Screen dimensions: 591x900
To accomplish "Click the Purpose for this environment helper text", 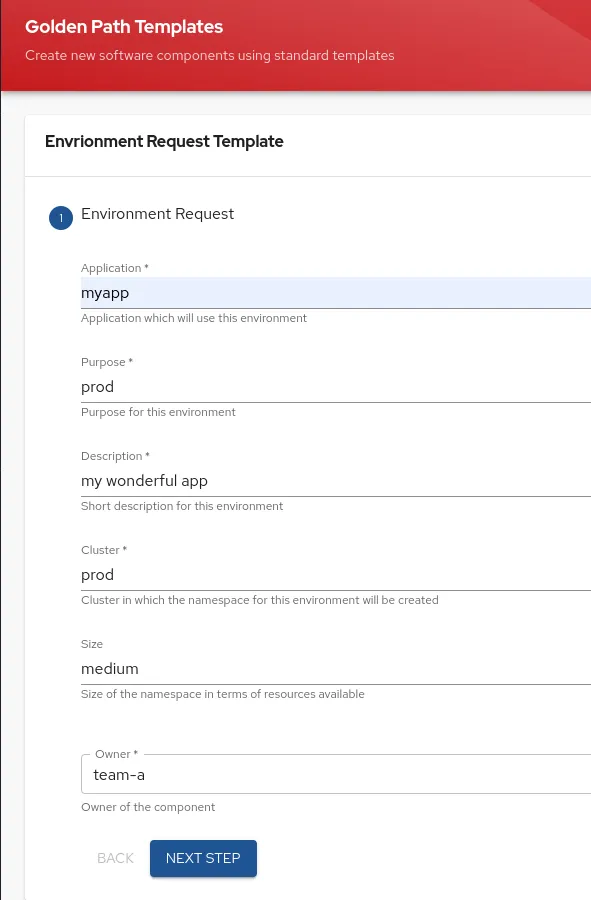I will pos(158,412).
